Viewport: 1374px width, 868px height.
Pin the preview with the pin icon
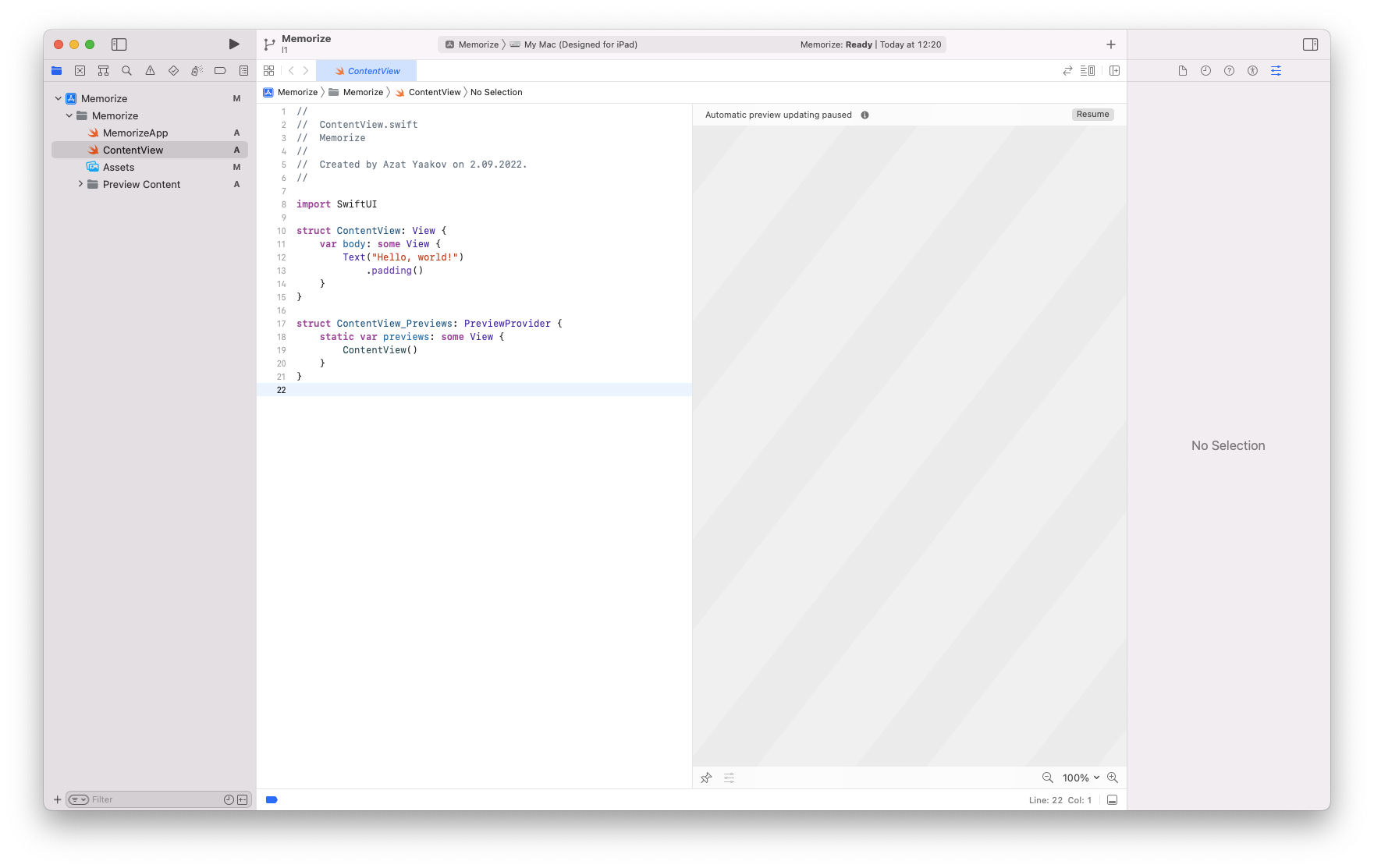(706, 778)
